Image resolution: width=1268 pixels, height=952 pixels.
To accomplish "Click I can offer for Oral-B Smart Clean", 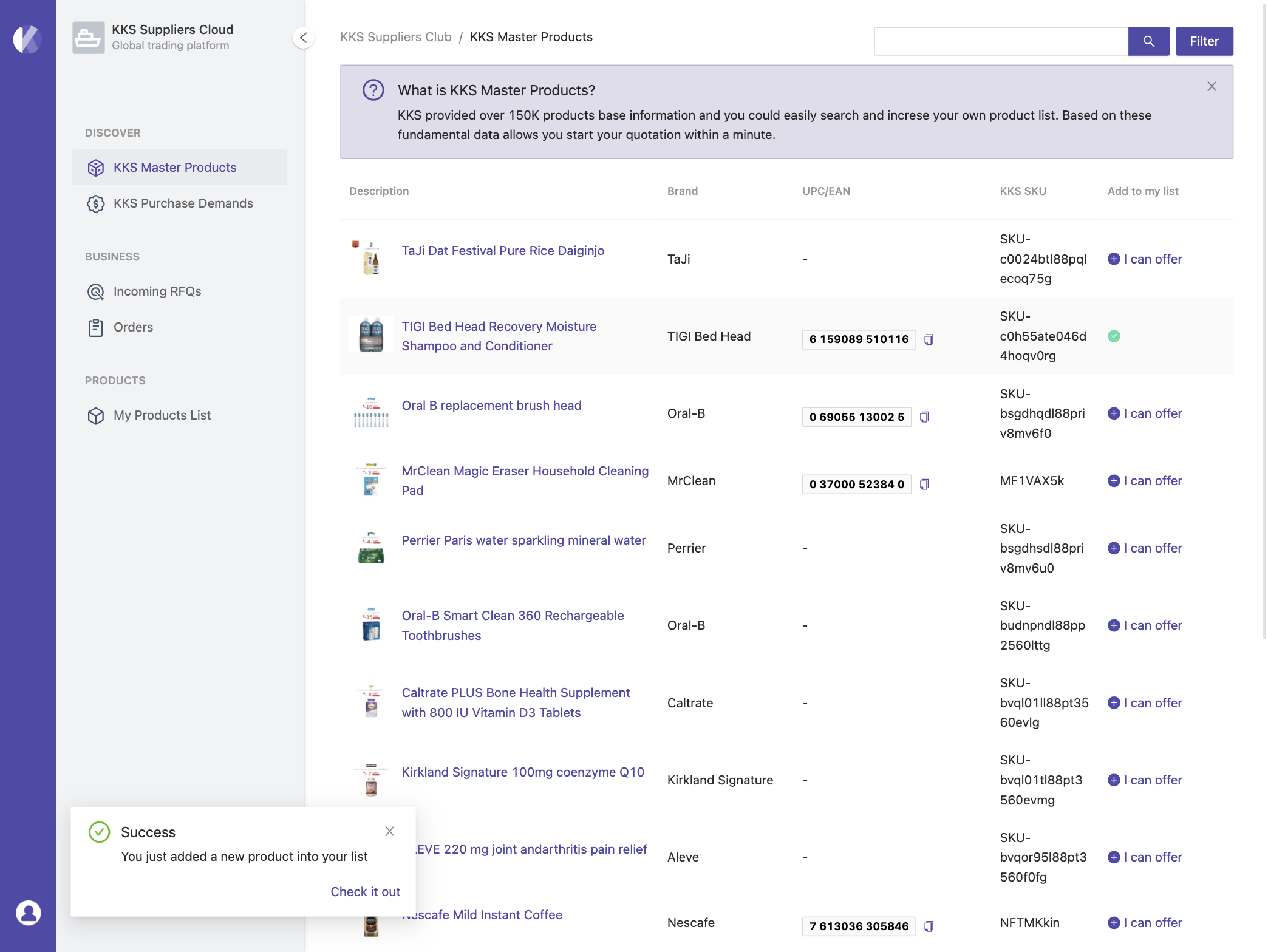I will click(1145, 625).
